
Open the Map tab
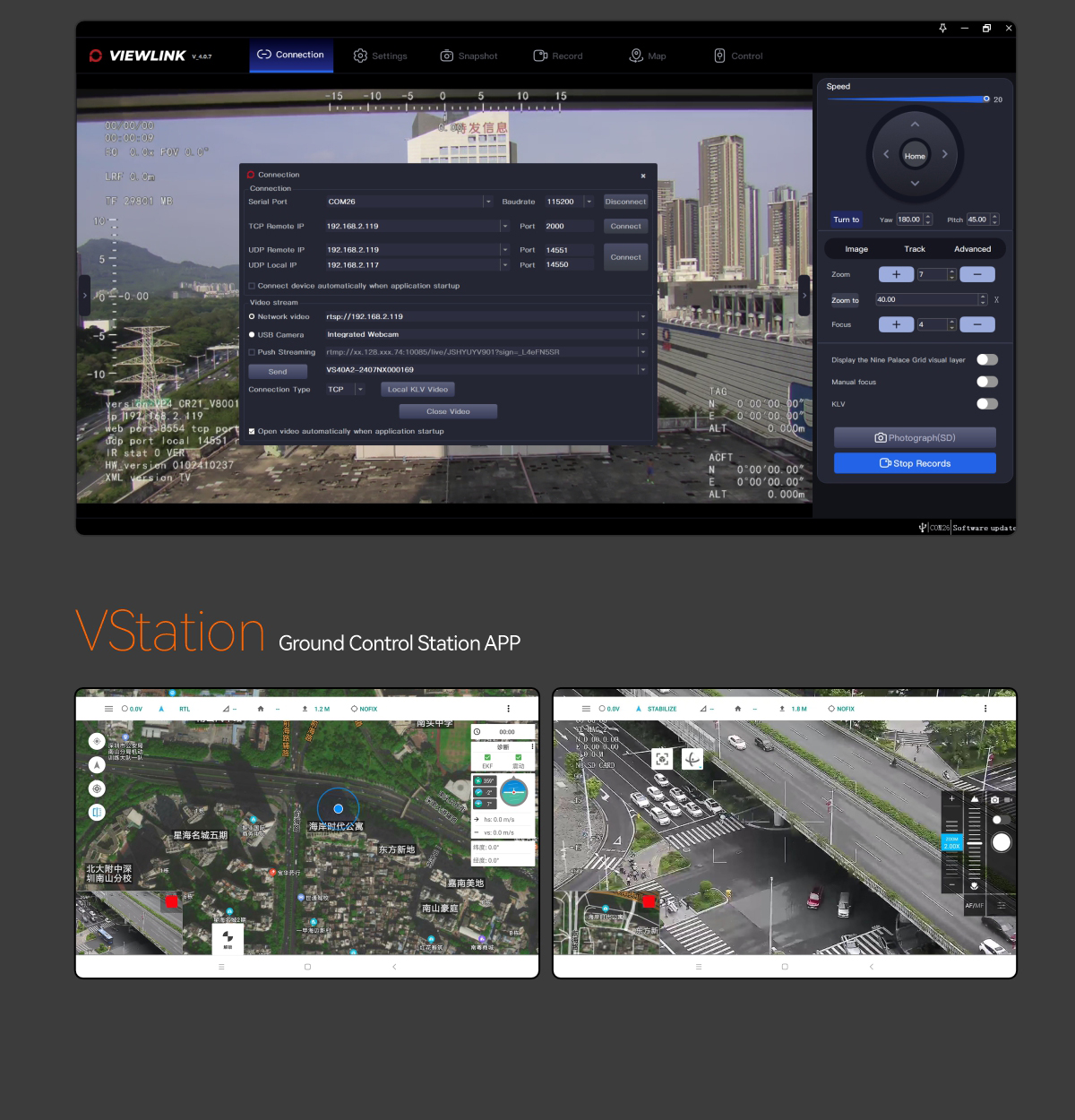[x=648, y=56]
